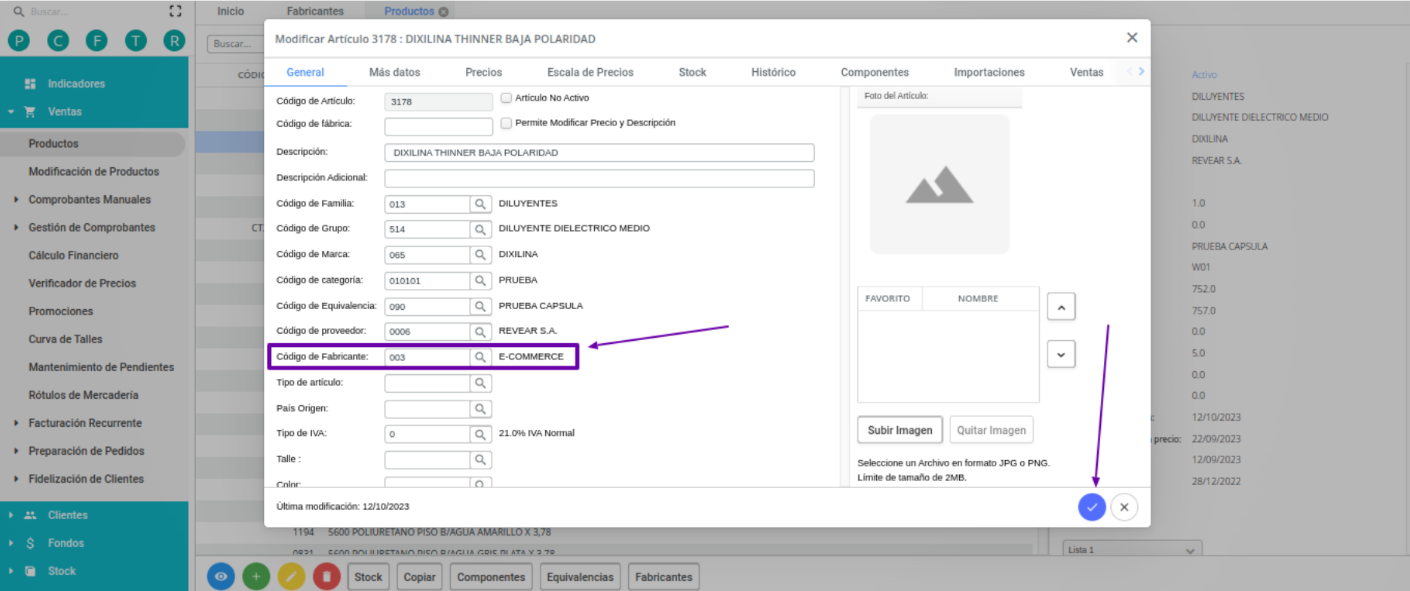Open Código de proveedor lookup
The height and width of the screenshot is (591, 1410).
481,331
